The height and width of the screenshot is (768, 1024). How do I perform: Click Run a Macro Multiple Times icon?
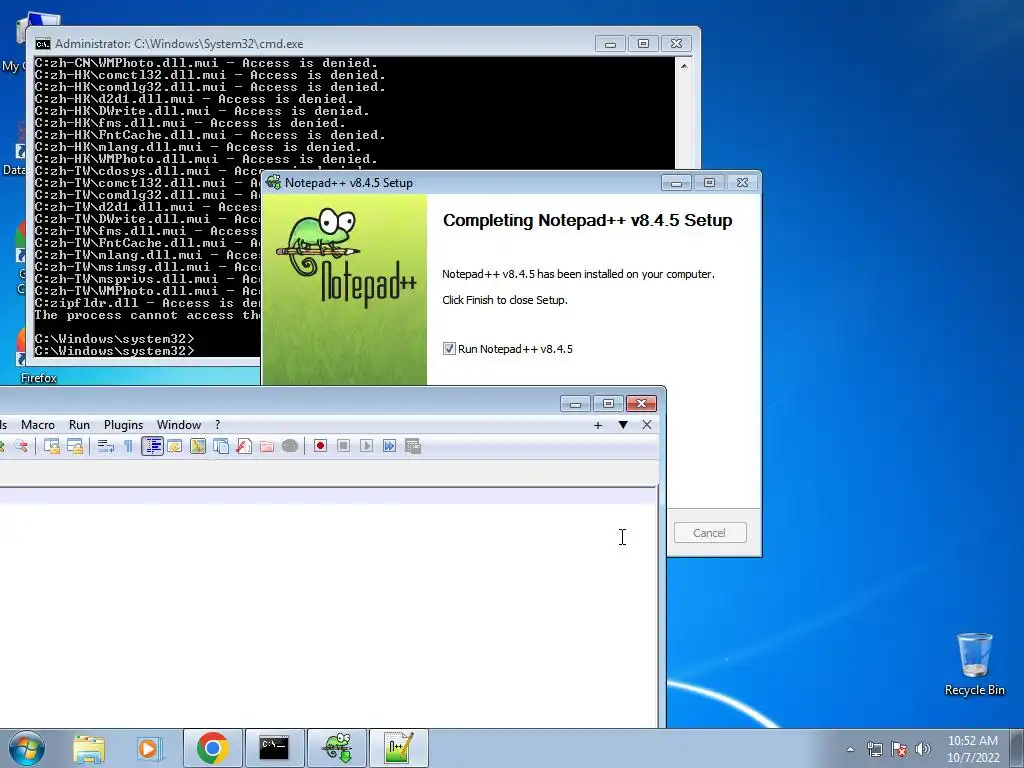click(x=389, y=446)
